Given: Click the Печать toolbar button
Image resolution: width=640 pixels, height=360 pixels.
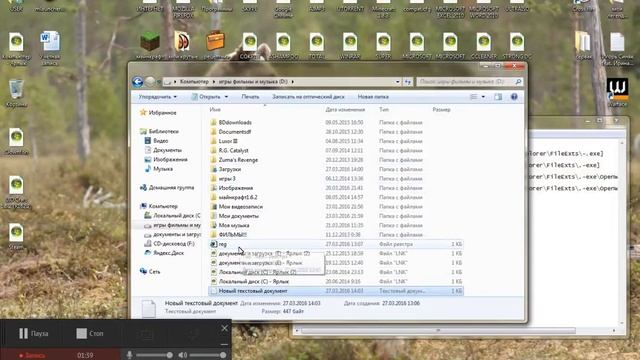Looking at the screenshot, I should coord(250,97).
